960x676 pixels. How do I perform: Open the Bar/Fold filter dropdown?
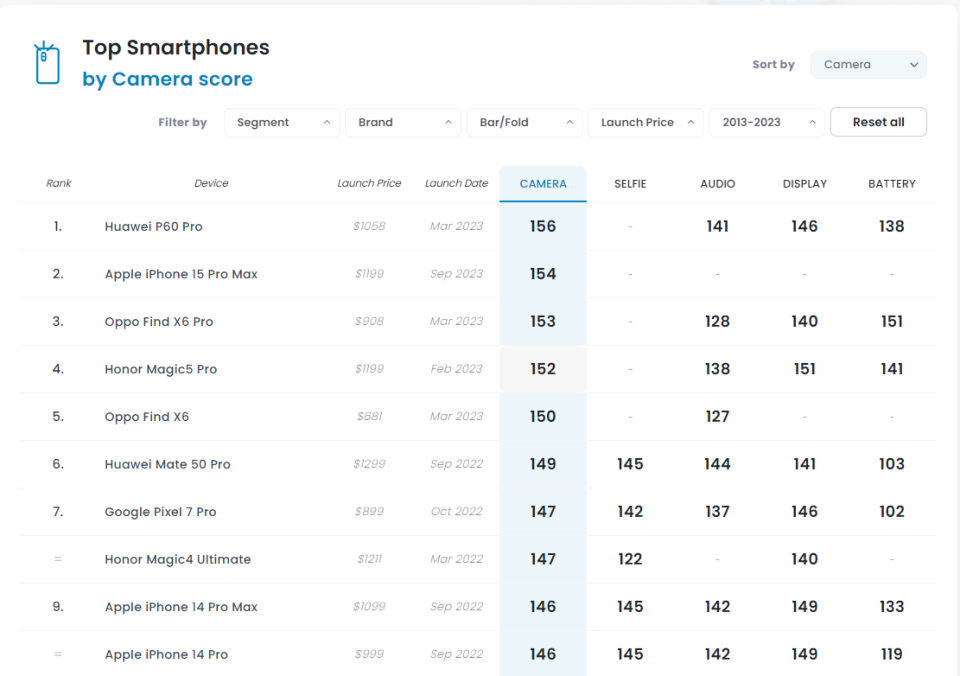point(524,122)
